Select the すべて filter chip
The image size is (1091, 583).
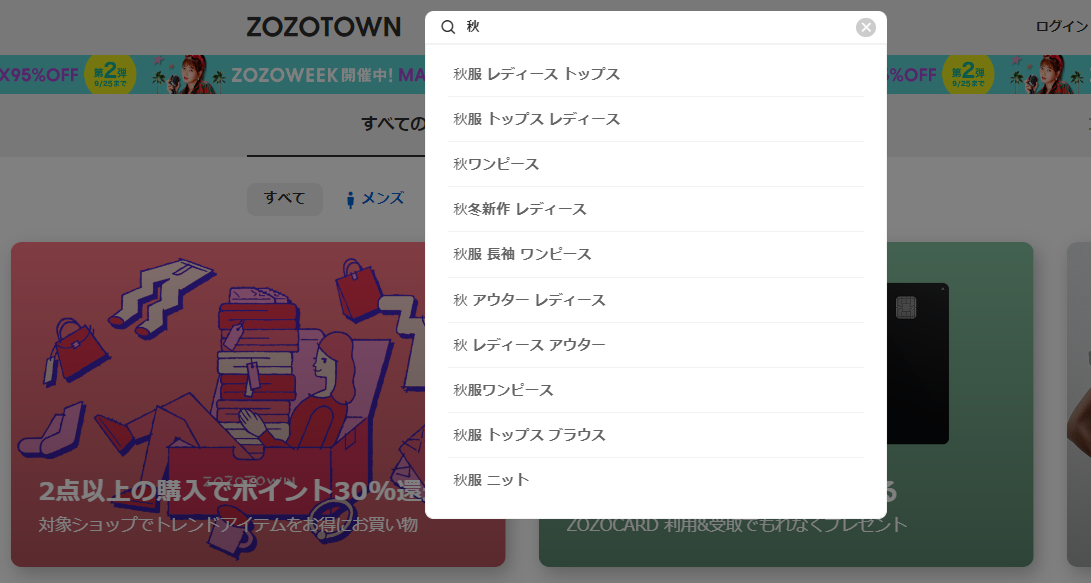pos(284,199)
